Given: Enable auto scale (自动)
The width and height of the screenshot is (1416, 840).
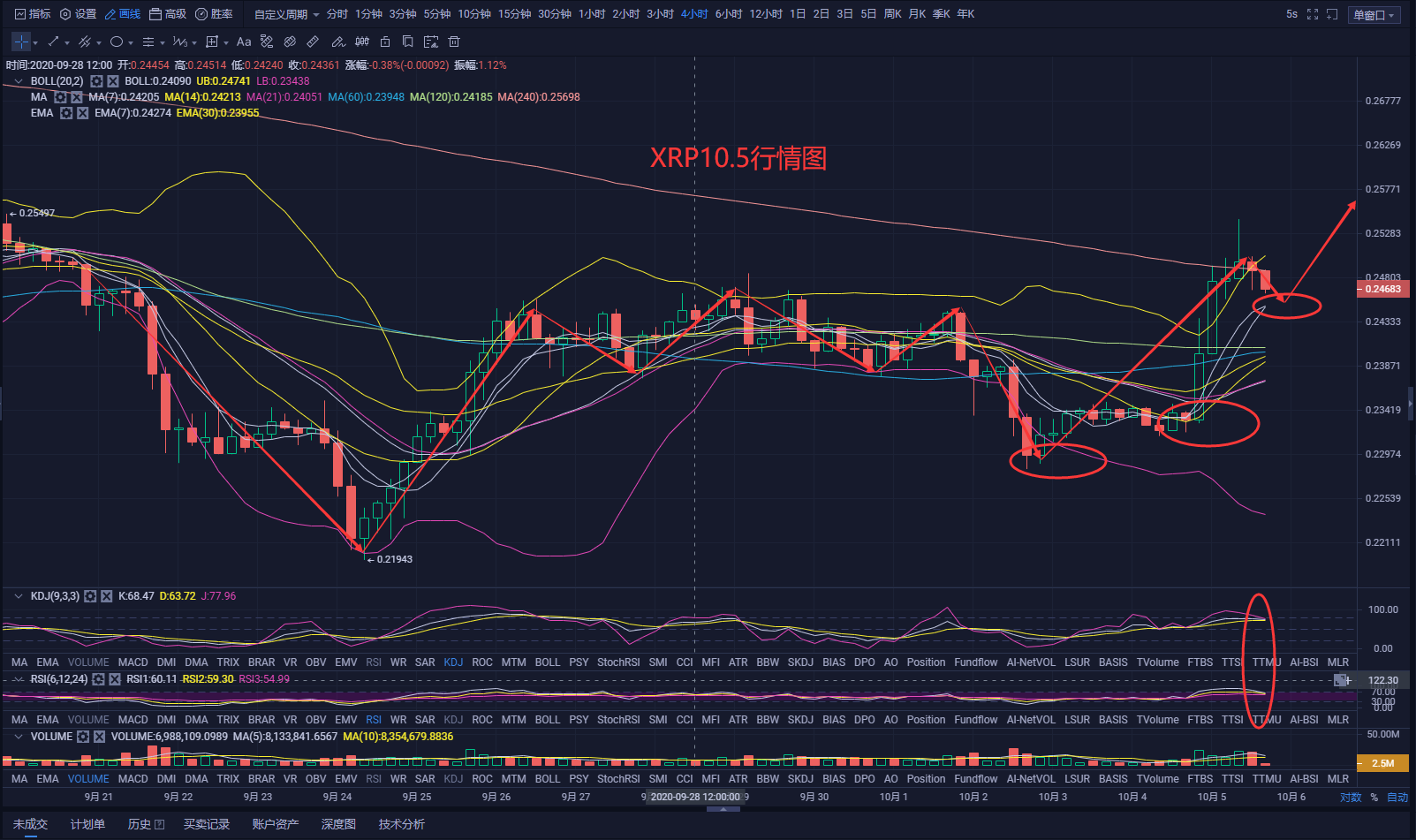Looking at the screenshot, I should point(1397,797).
